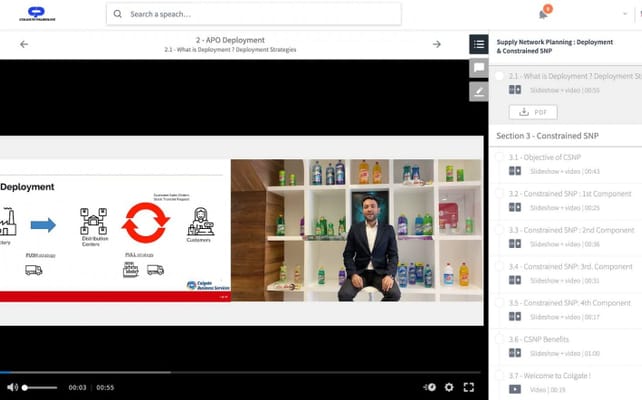Enter fullscreen video mode
The width and height of the screenshot is (642, 400).
tap(468, 387)
